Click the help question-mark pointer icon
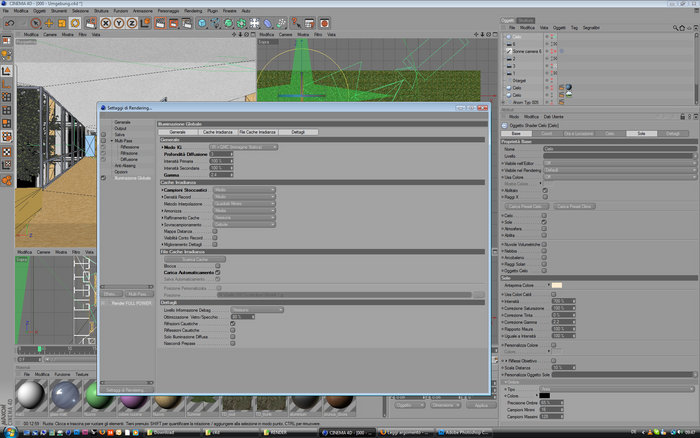This screenshot has width=700, height=438. [x=296, y=22]
